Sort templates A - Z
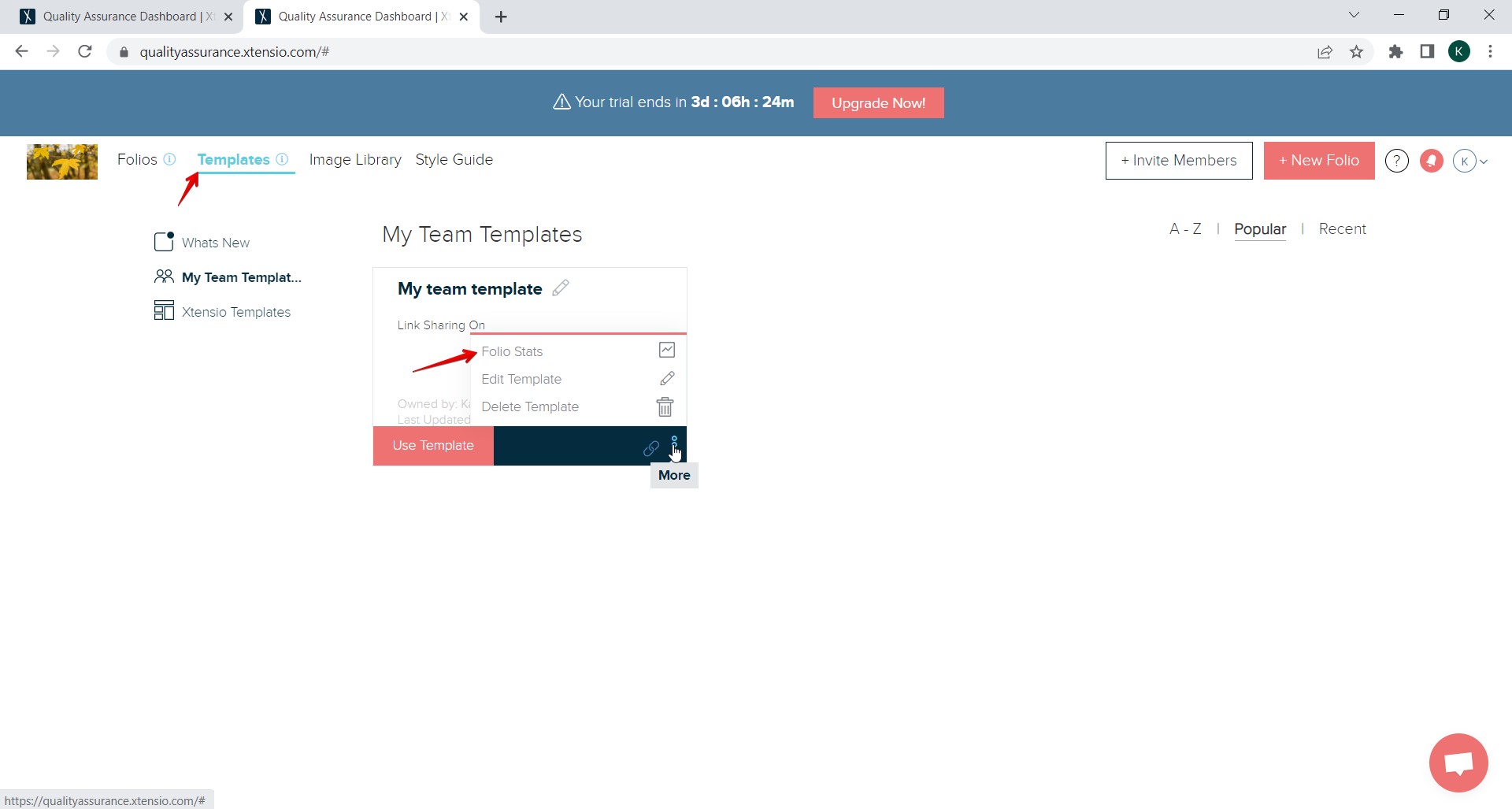The width and height of the screenshot is (1512, 809). click(x=1185, y=228)
